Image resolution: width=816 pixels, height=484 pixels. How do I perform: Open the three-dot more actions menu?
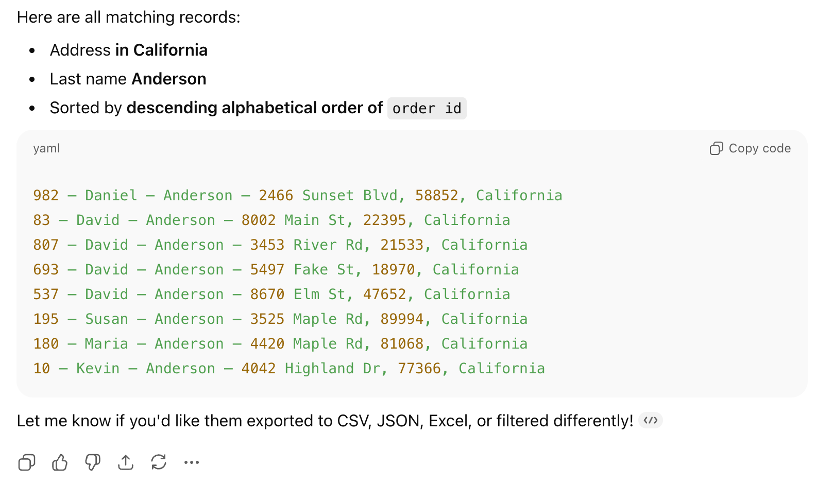pos(192,462)
